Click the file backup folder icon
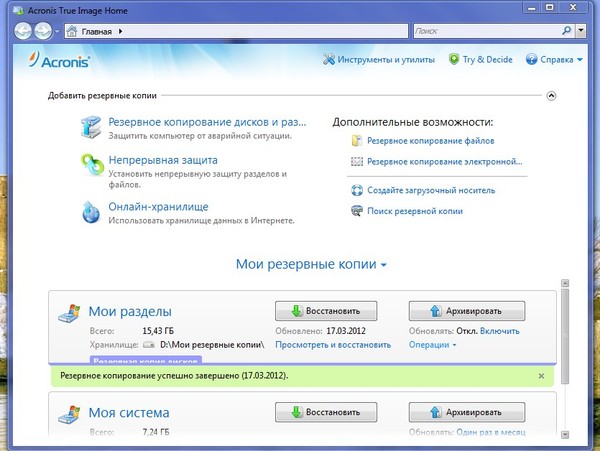The height and width of the screenshot is (451, 600). [357, 141]
